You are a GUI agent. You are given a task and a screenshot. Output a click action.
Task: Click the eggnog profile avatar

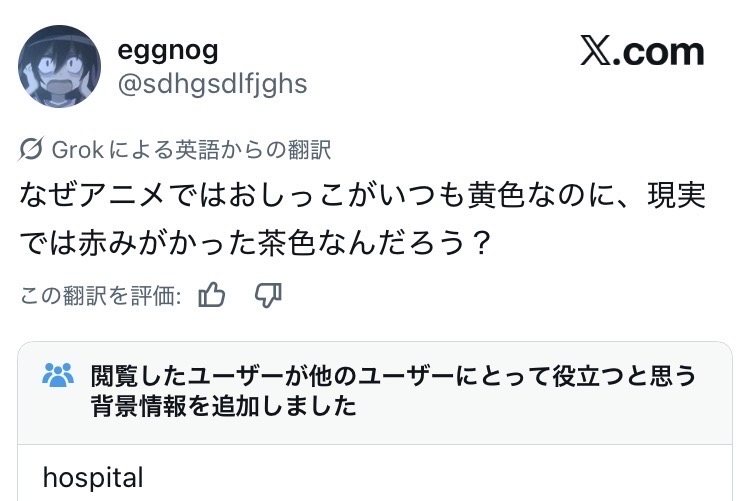(x=60, y=67)
